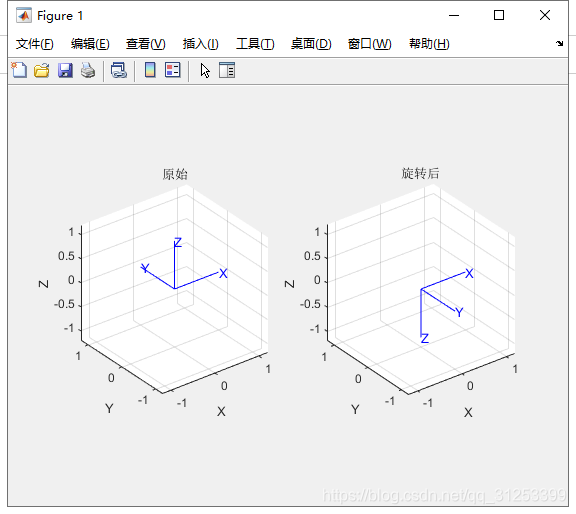
Task: Open the 查看(V) menu
Action: click(145, 44)
